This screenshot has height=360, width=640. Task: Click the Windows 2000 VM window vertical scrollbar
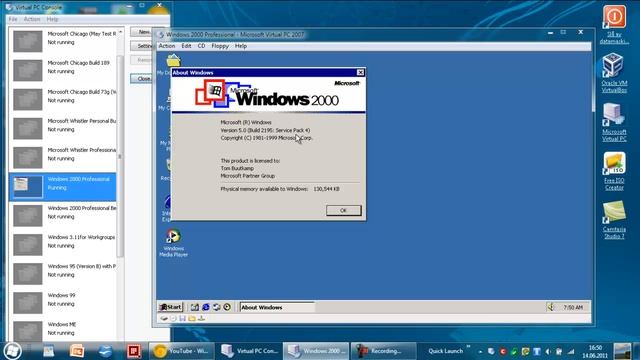[593, 82]
